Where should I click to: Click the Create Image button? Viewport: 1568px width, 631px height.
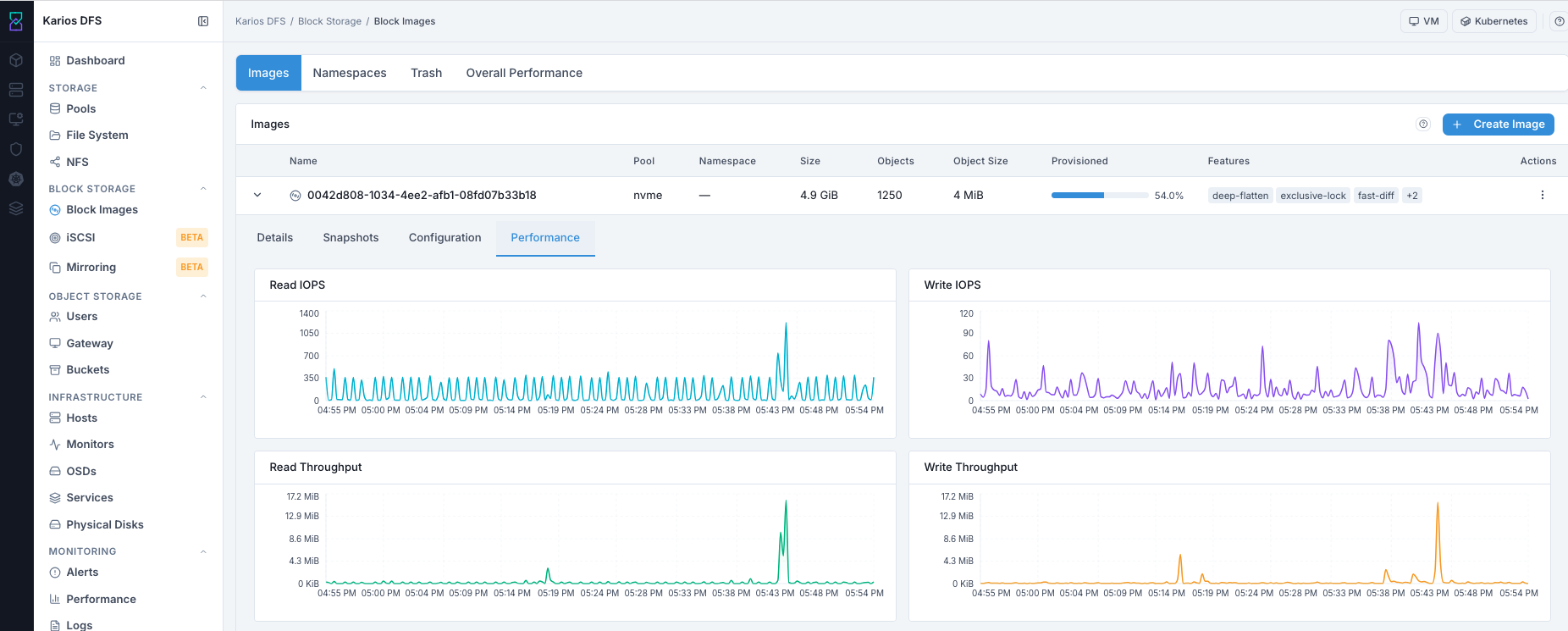[1499, 124]
